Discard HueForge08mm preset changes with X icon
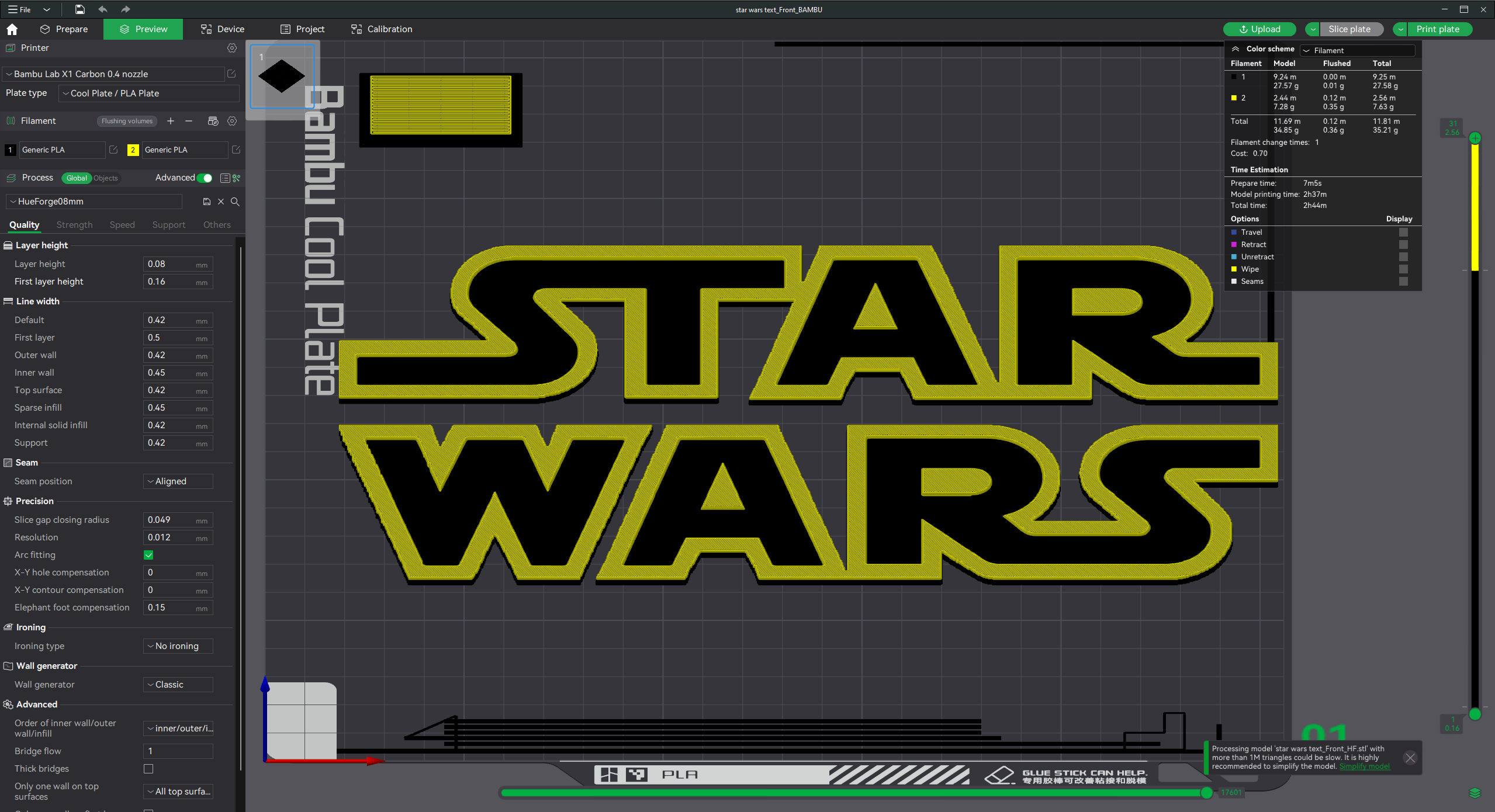1495x812 pixels. click(221, 202)
